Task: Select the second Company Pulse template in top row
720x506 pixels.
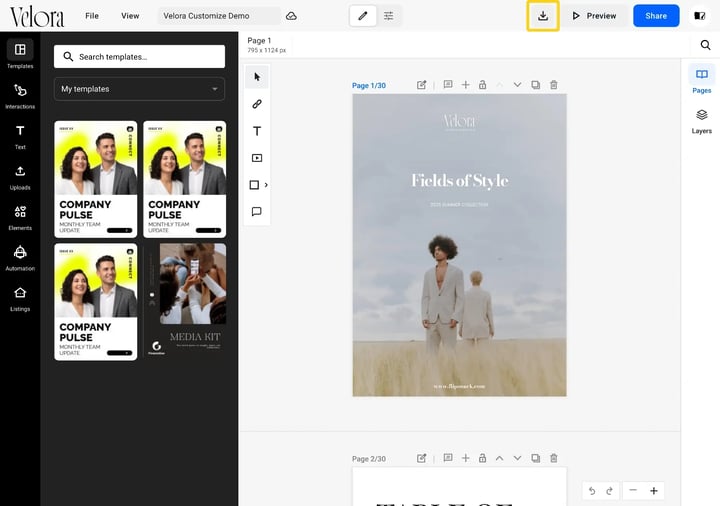Action: click(x=185, y=180)
